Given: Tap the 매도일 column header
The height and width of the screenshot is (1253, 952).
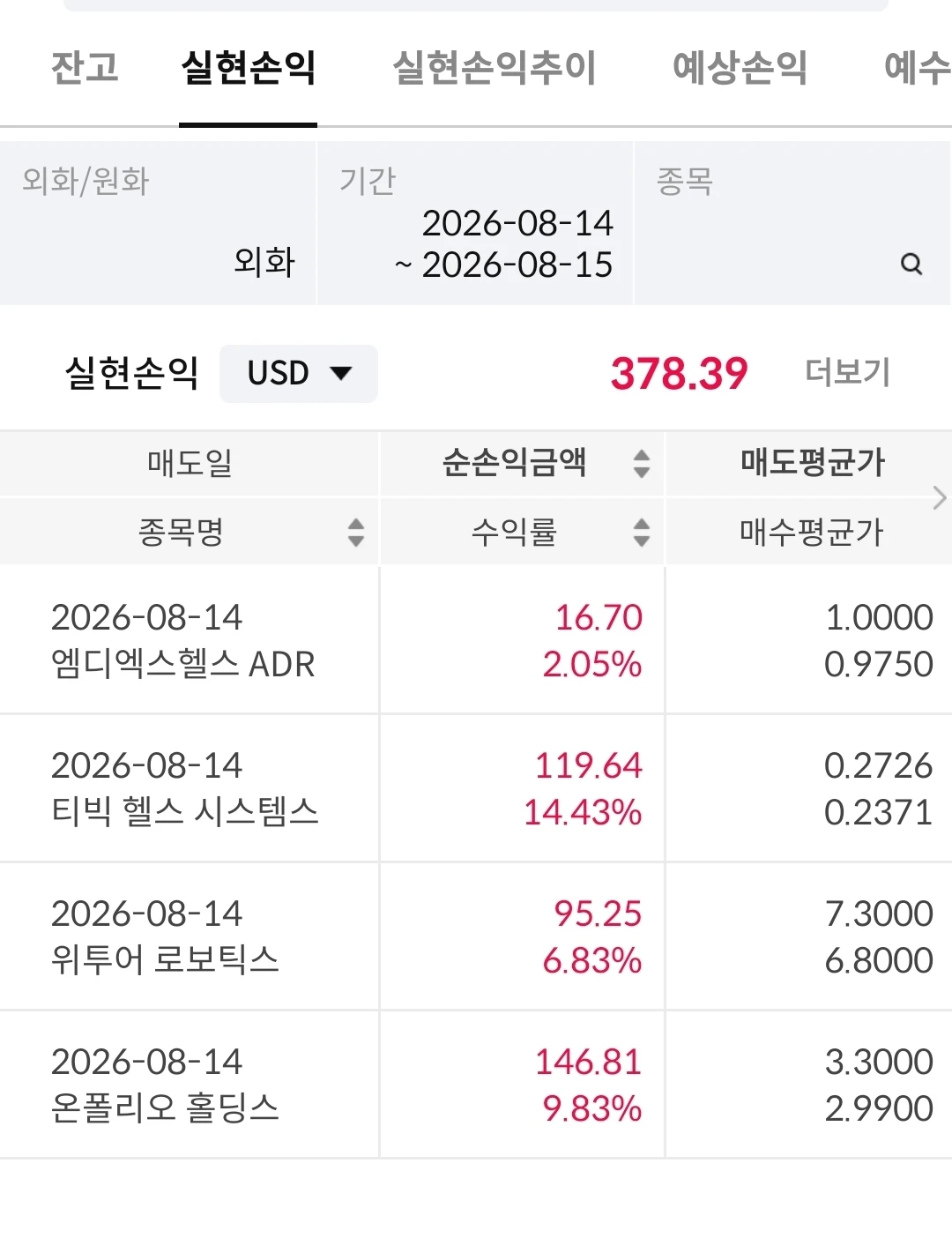Looking at the screenshot, I should [190, 462].
